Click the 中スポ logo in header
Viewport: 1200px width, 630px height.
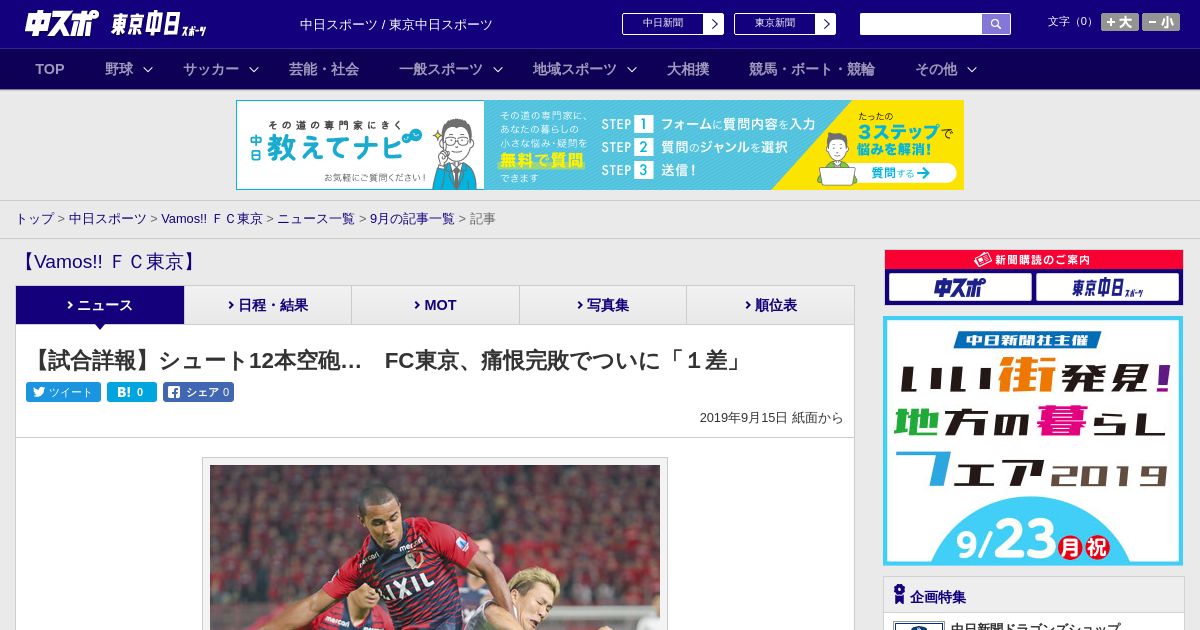pyautogui.click(x=61, y=23)
